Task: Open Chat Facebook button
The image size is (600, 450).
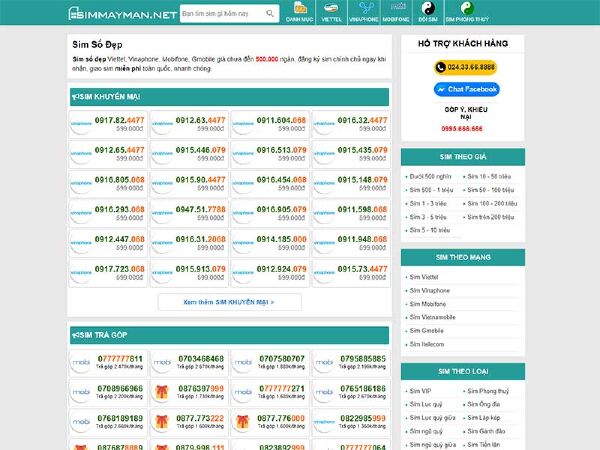Action: 466,89
